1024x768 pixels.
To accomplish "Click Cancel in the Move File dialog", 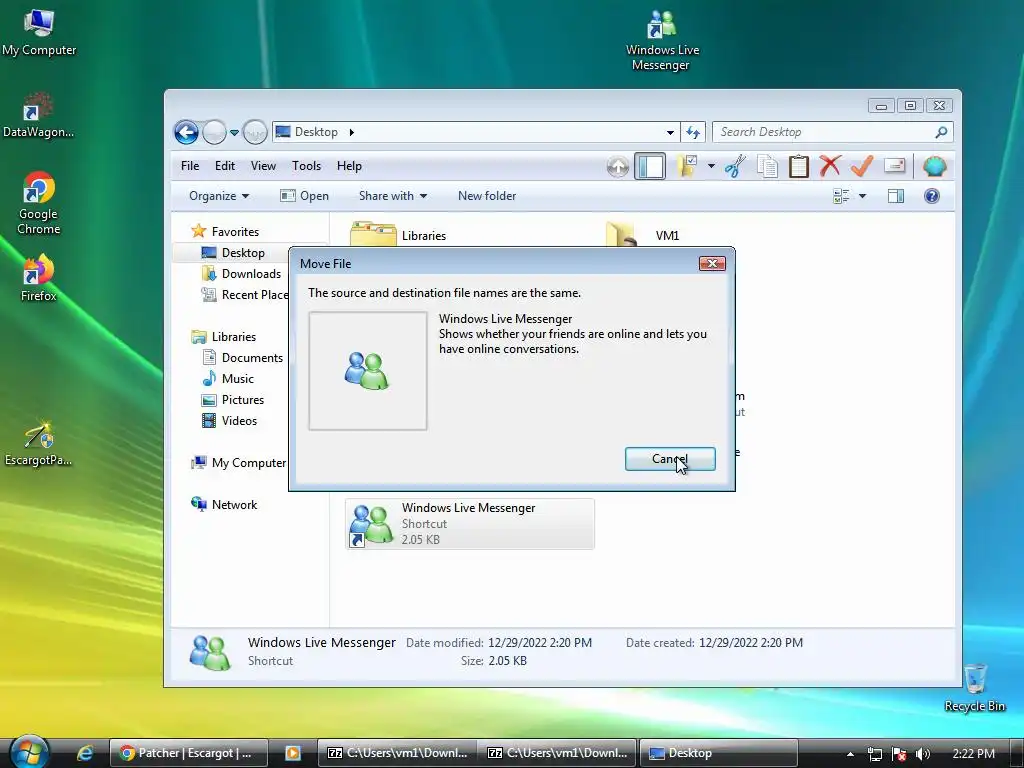I will 670,459.
